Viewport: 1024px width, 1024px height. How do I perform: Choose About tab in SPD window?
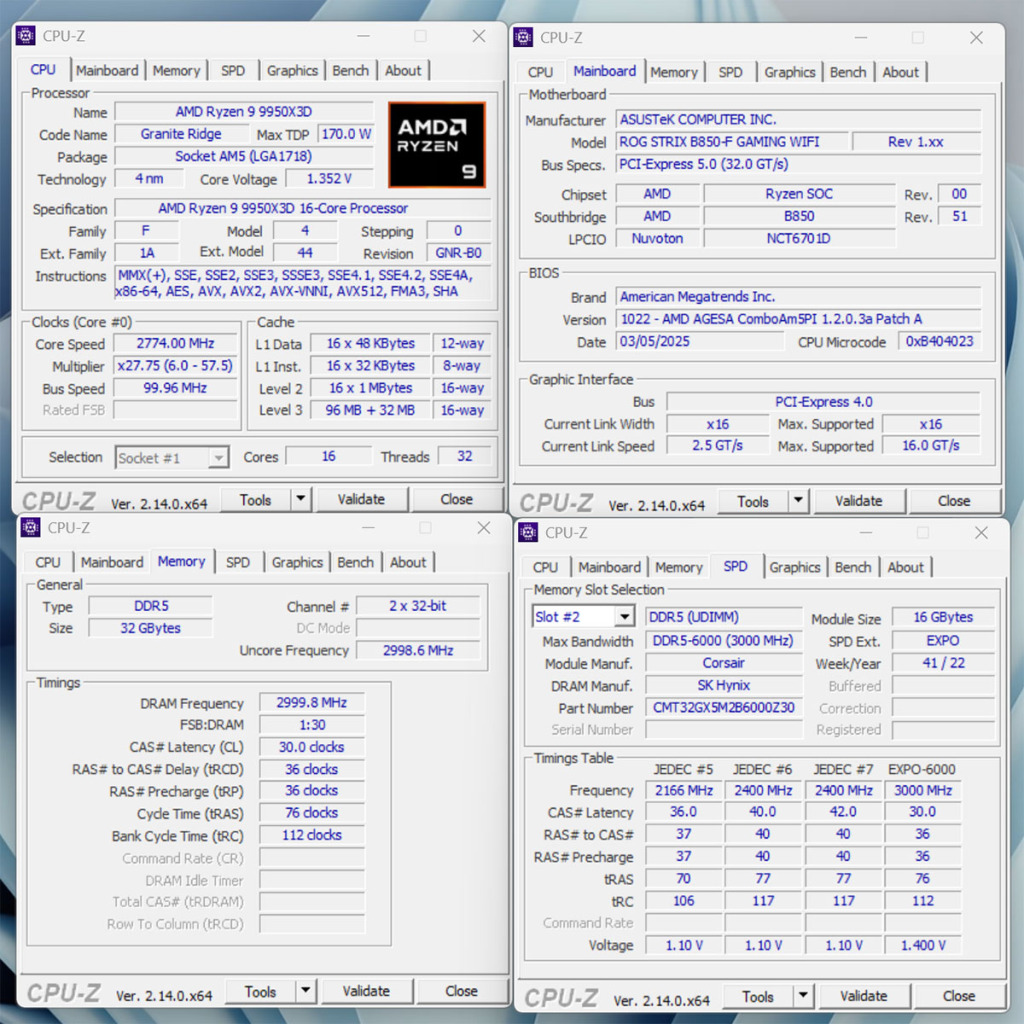point(906,568)
